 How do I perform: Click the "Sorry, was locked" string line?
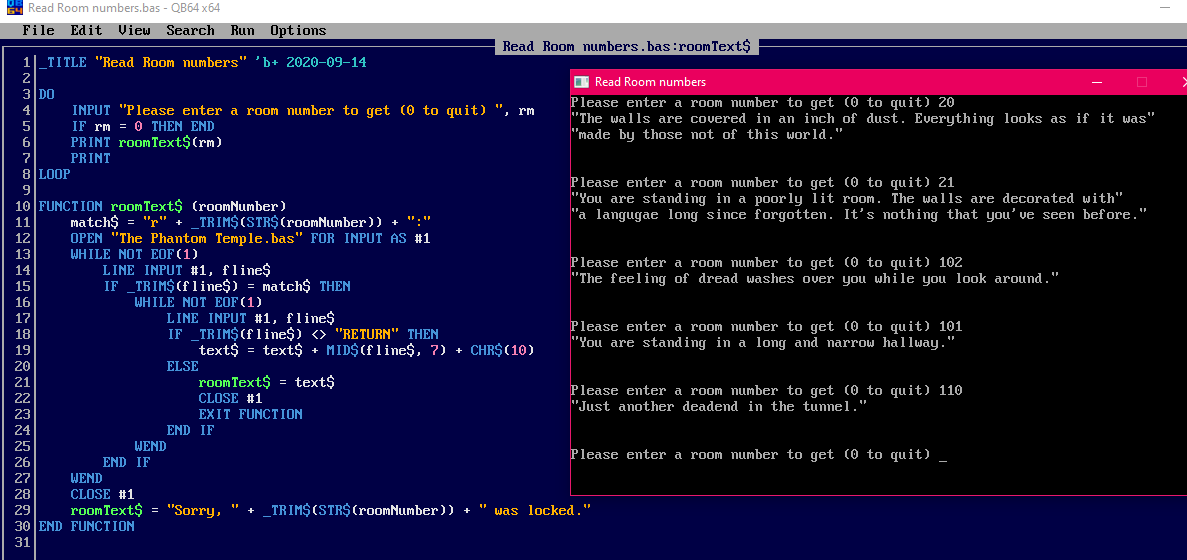tap(330, 510)
